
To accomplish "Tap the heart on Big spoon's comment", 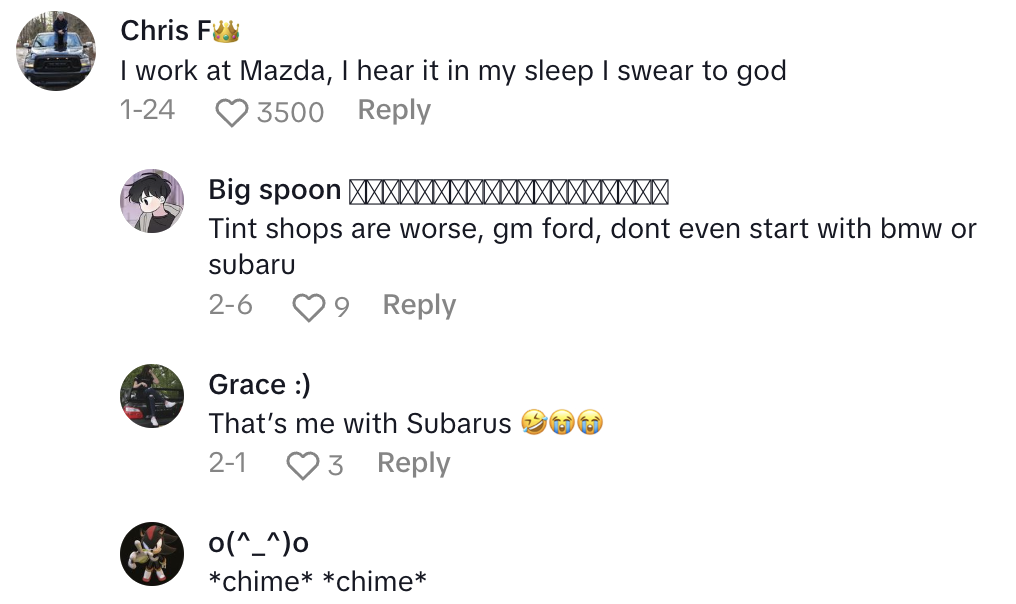I will tap(308, 307).
